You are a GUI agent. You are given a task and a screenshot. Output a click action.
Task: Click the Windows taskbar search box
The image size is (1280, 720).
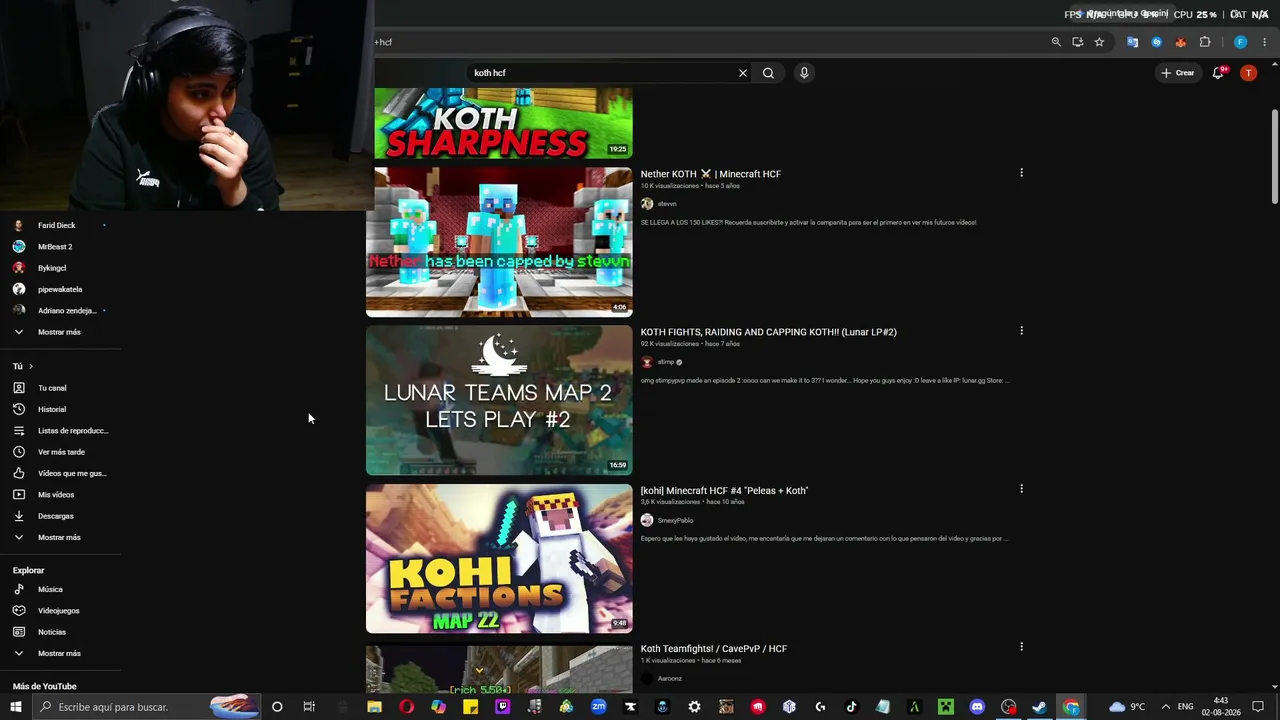[146, 707]
